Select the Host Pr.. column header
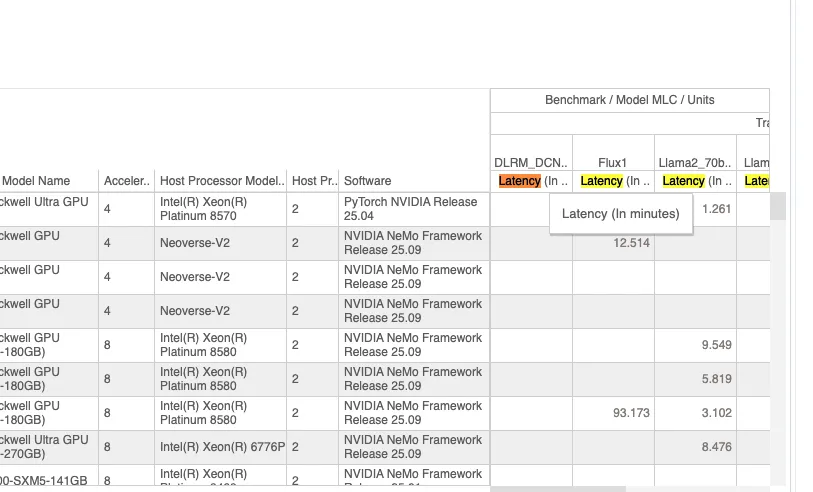The image size is (813, 492). coord(313,181)
